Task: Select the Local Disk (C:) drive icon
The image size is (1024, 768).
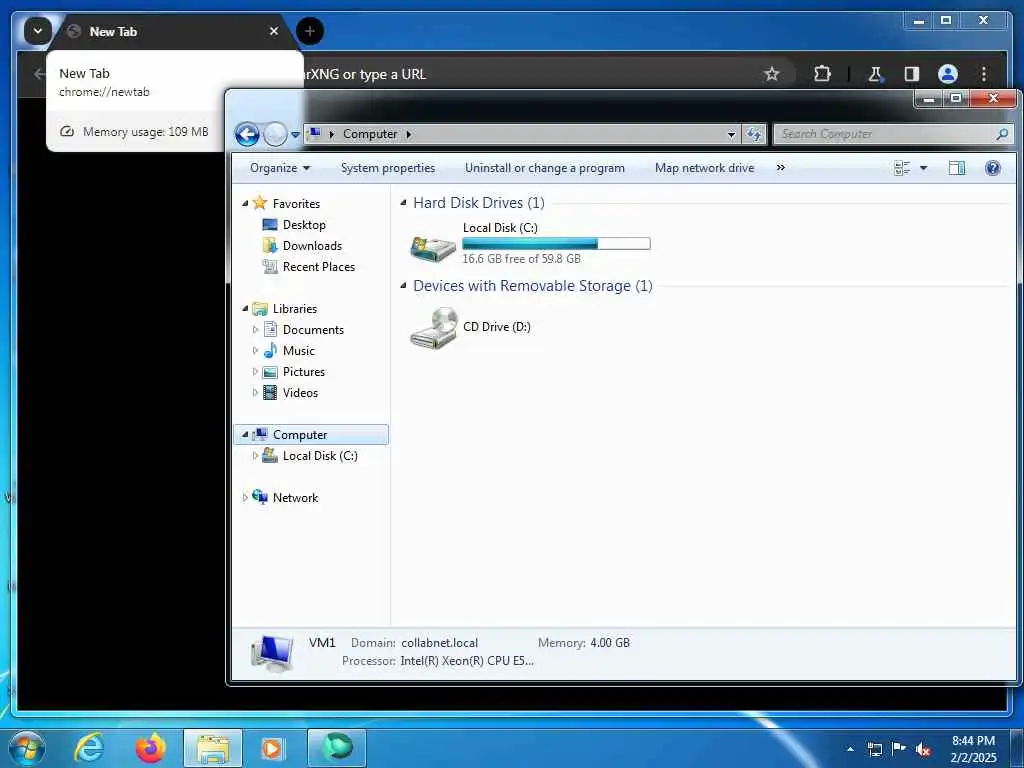Action: [432, 248]
